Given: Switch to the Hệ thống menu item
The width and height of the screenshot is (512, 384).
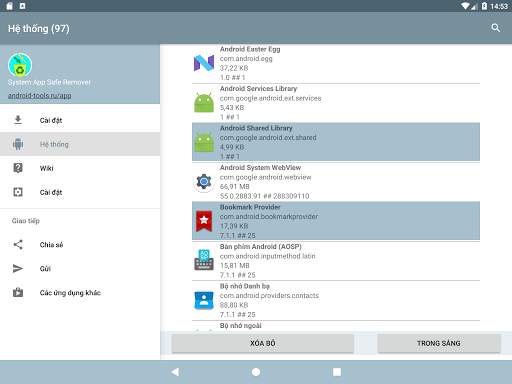Looking at the screenshot, I should [80, 144].
